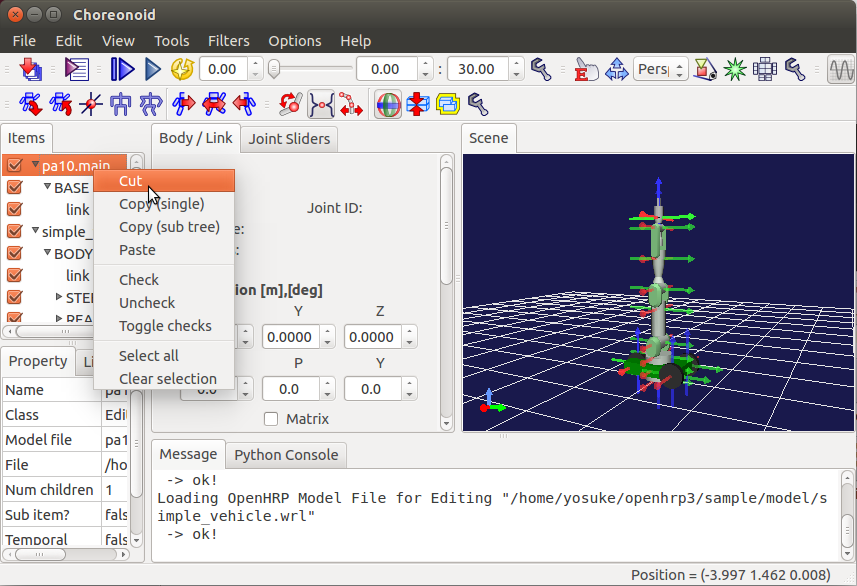Choose Copy (sub tree) menu entry
This screenshot has height=586, width=857.
point(165,227)
